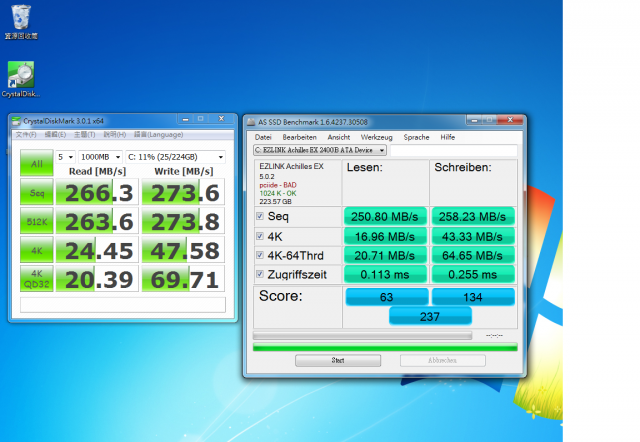Click the CrystalDiskMark title bar app icon
This screenshot has height=442, width=640.
click(16, 121)
